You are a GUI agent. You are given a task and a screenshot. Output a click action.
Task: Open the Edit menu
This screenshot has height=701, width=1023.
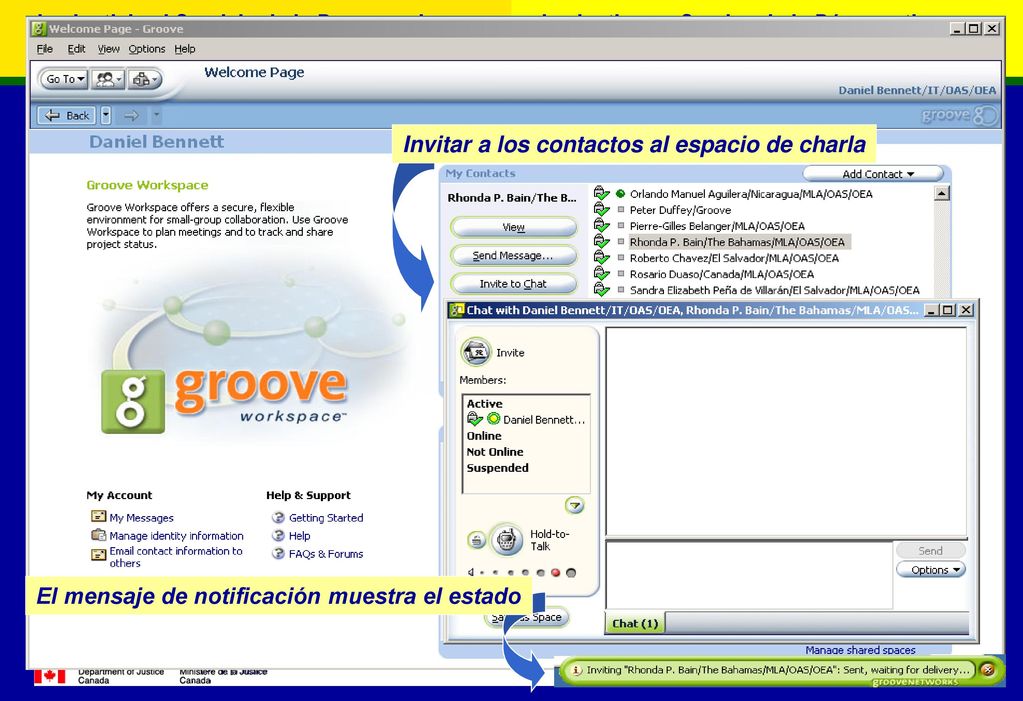point(76,49)
